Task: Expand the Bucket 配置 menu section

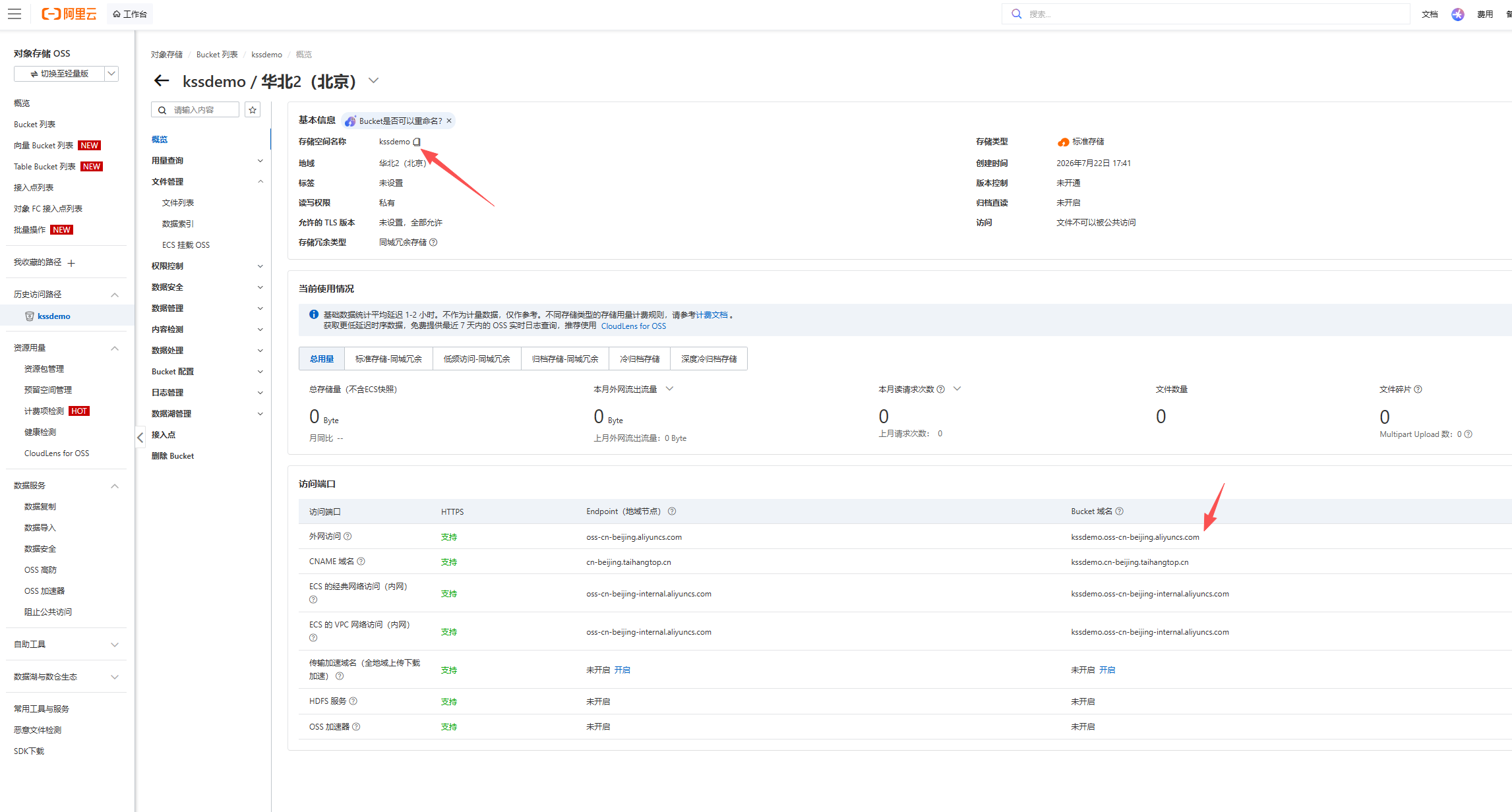Action: [x=260, y=372]
